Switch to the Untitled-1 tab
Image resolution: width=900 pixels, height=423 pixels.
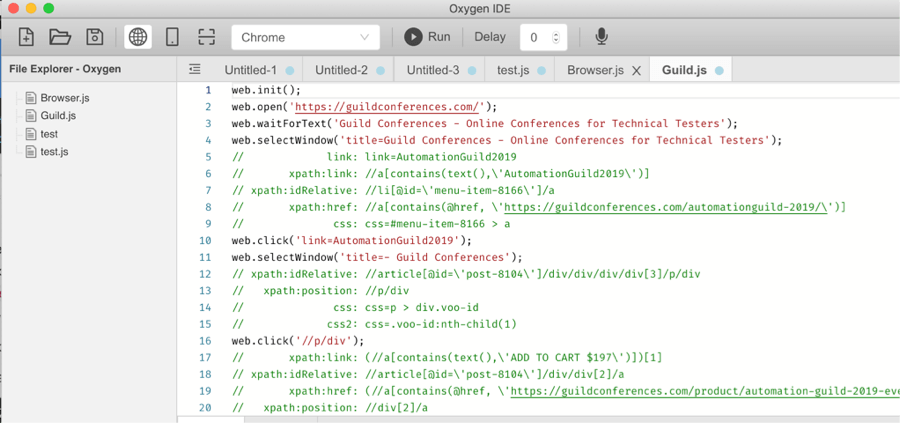click(250, 70)
